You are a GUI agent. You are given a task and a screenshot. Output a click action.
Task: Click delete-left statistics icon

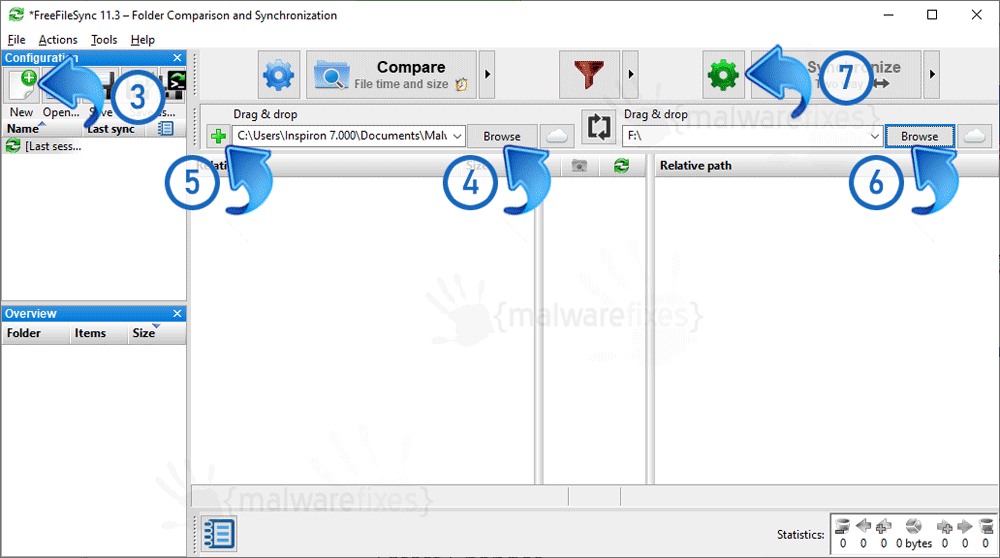[x=842, y=526]
